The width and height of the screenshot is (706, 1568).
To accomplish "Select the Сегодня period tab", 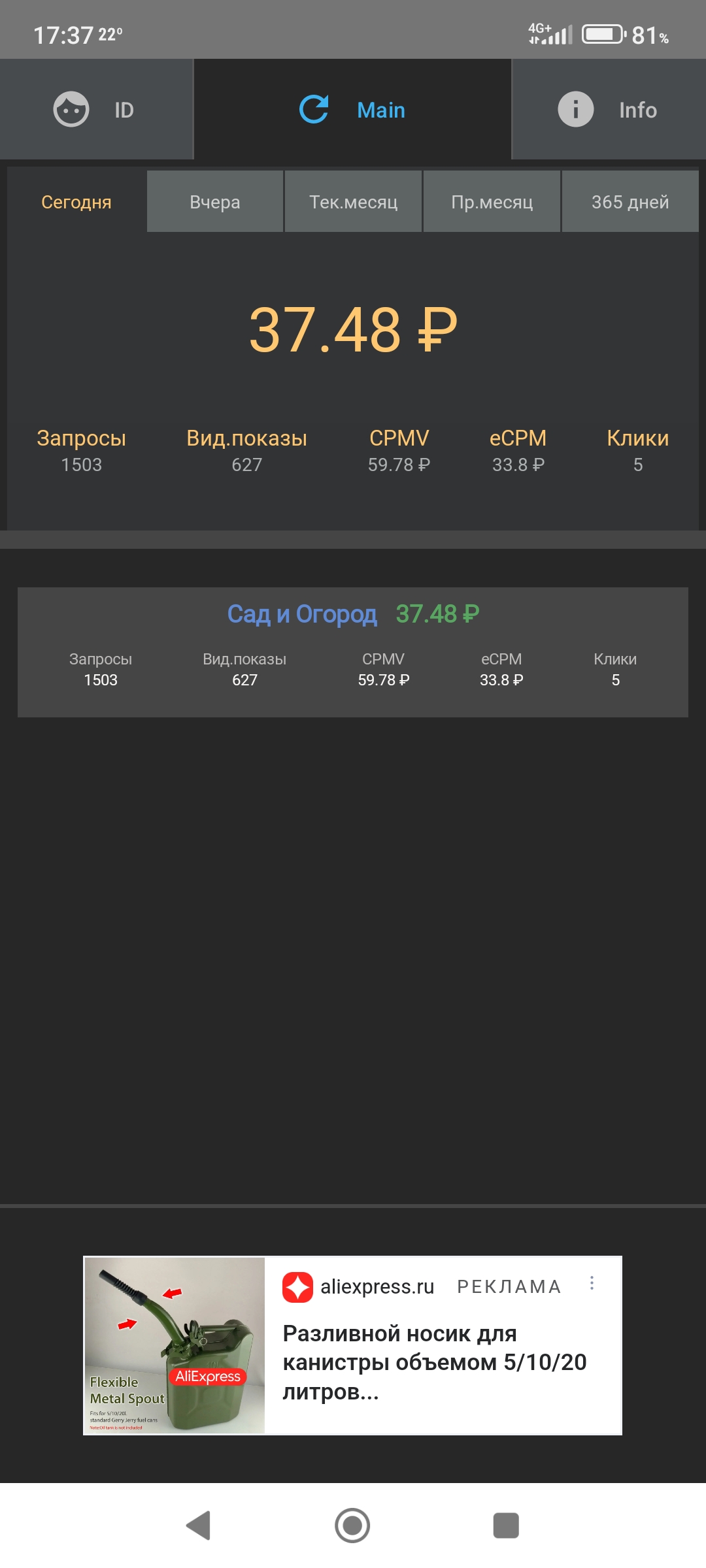I will click(x=76, y=202).
